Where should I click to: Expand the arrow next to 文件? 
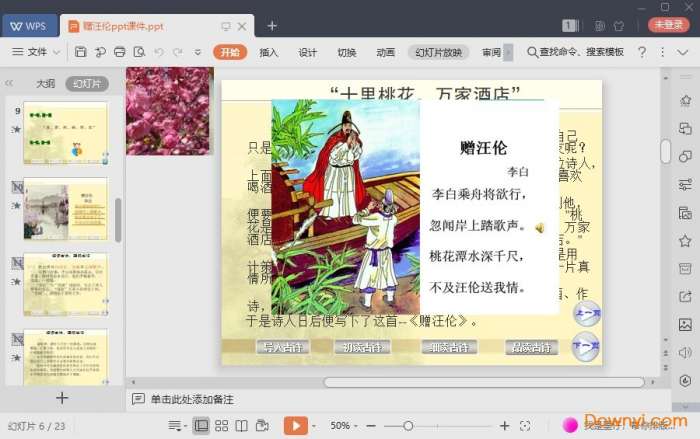point(56,52)
